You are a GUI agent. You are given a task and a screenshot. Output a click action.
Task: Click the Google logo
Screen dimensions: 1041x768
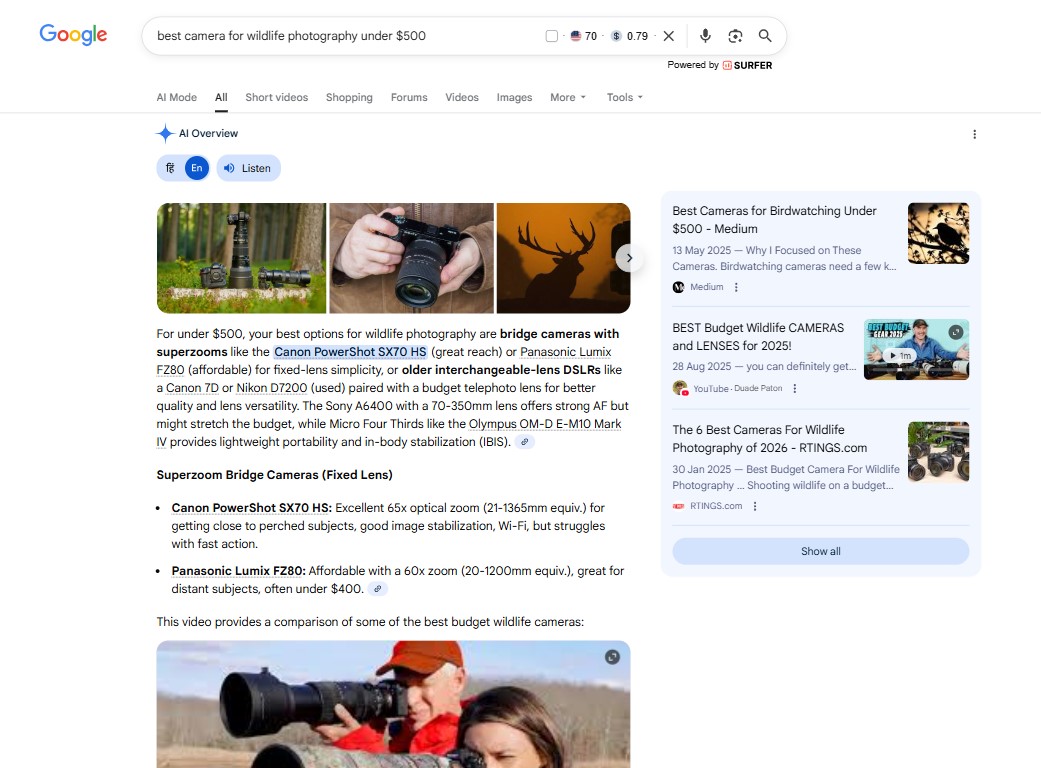coord(72,34)
